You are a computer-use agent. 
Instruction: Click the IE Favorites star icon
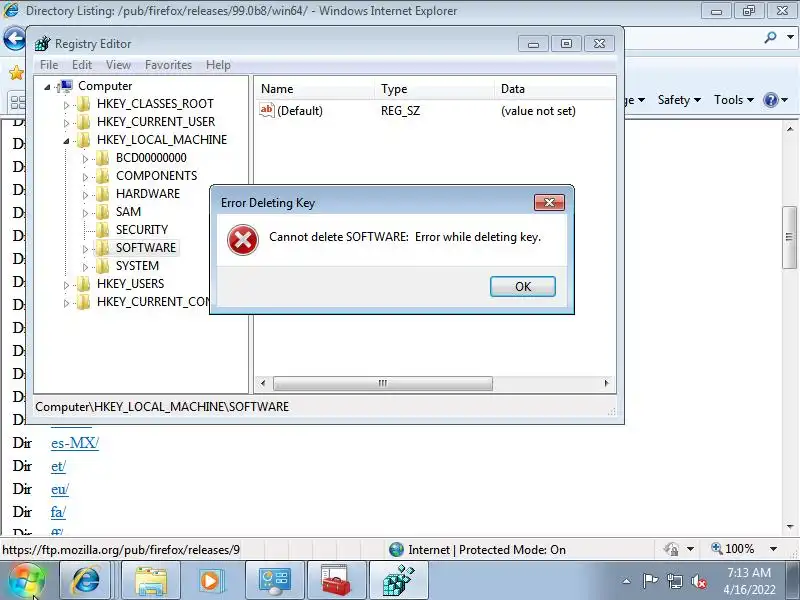[x=16, y=72]
